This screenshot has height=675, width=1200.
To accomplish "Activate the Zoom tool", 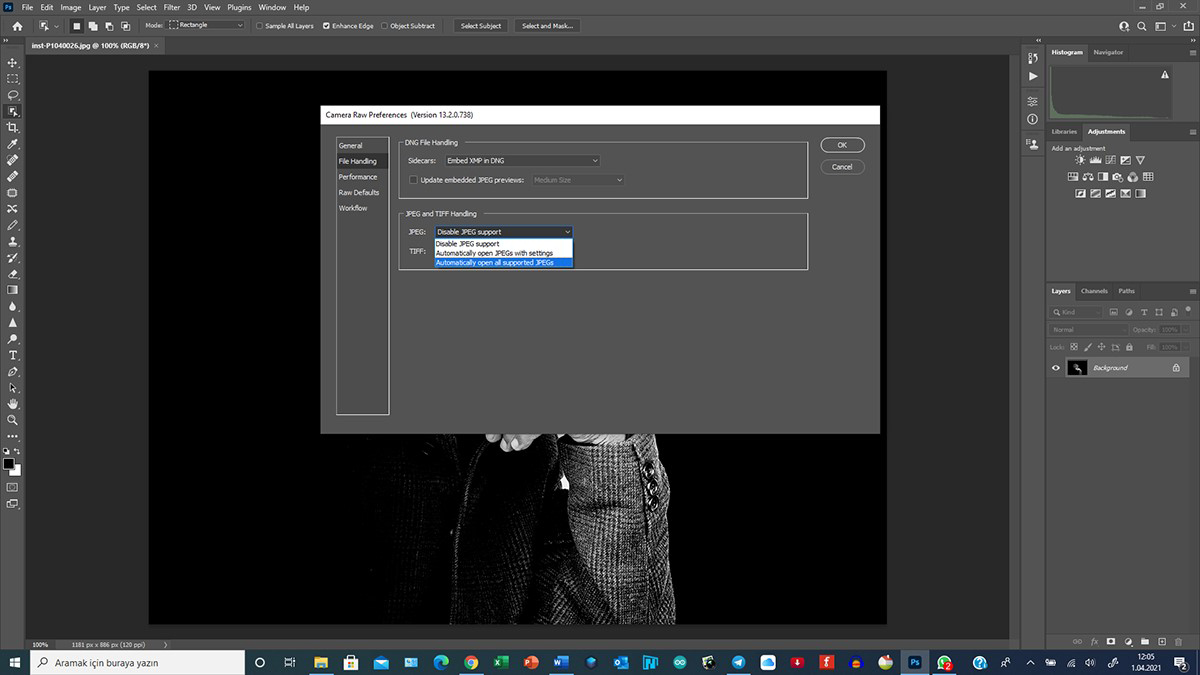I will (x=13, y=420).
